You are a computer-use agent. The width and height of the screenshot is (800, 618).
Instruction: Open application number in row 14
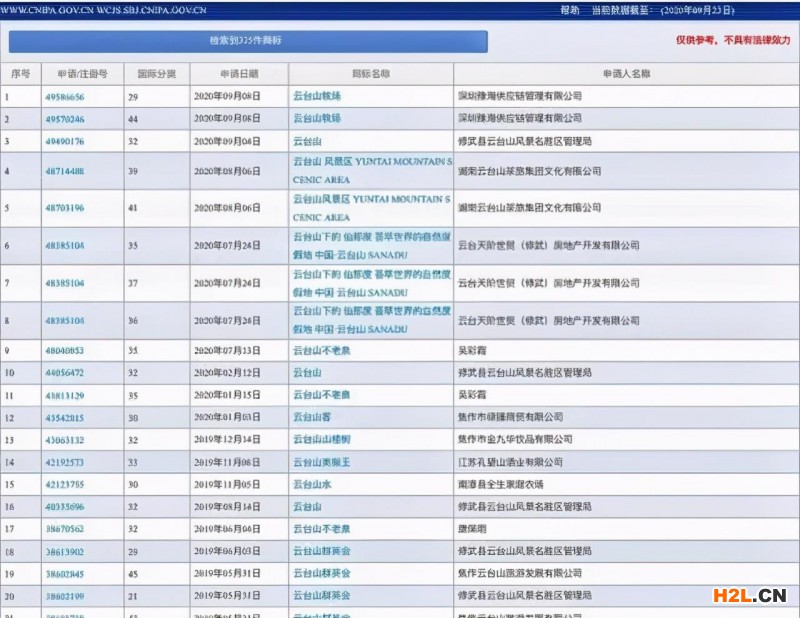(65, 462)
